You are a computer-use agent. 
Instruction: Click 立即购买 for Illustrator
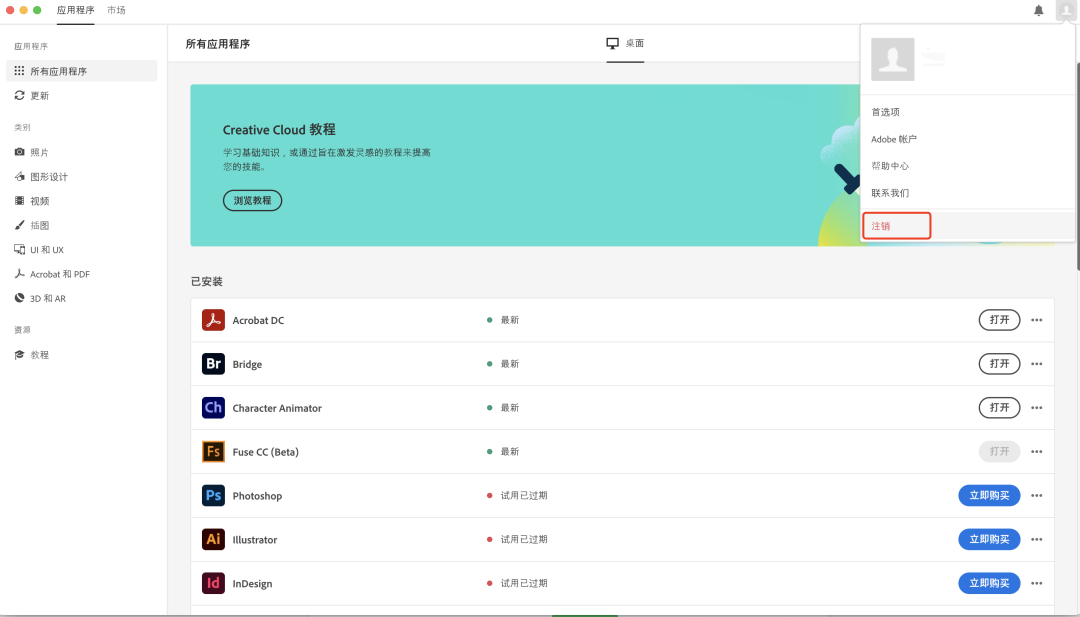[989, 539]
